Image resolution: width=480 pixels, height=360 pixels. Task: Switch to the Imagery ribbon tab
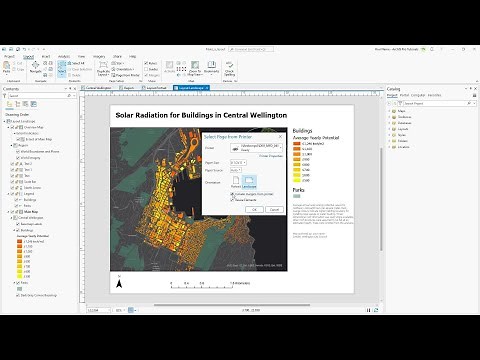(99, 57)
